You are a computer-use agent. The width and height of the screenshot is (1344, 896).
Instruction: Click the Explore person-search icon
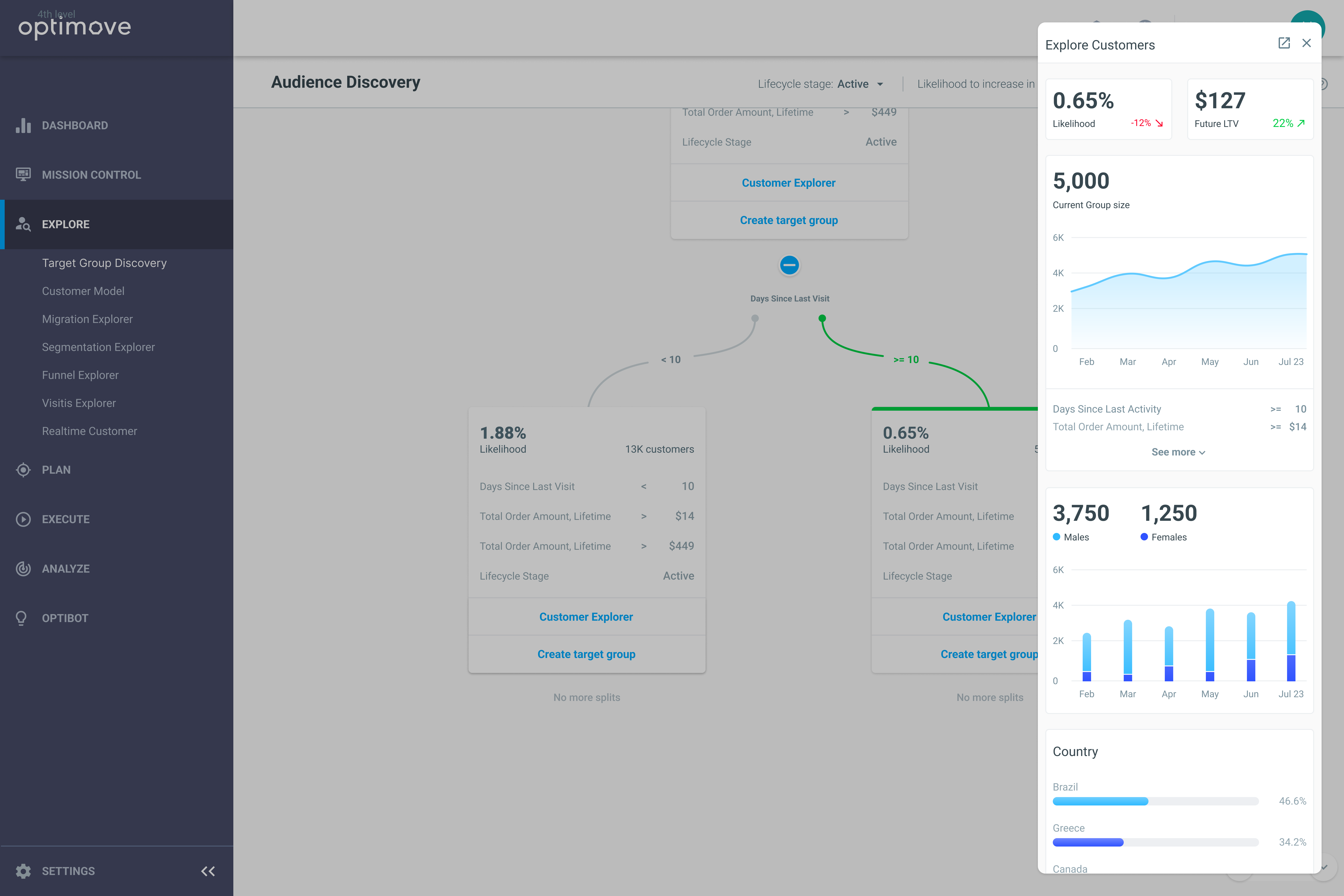23,224
